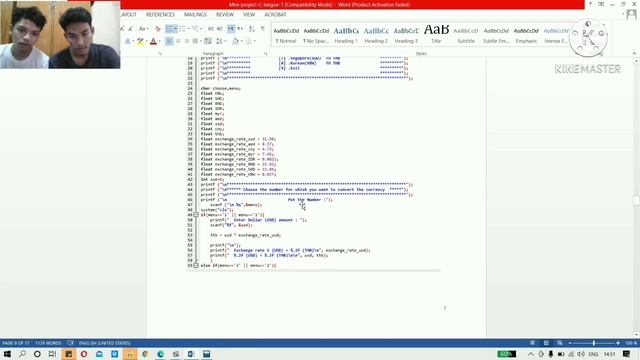Toggle Align Left paragraph alignment
Viewport: 640px width, 360px height.
point(169,41)
